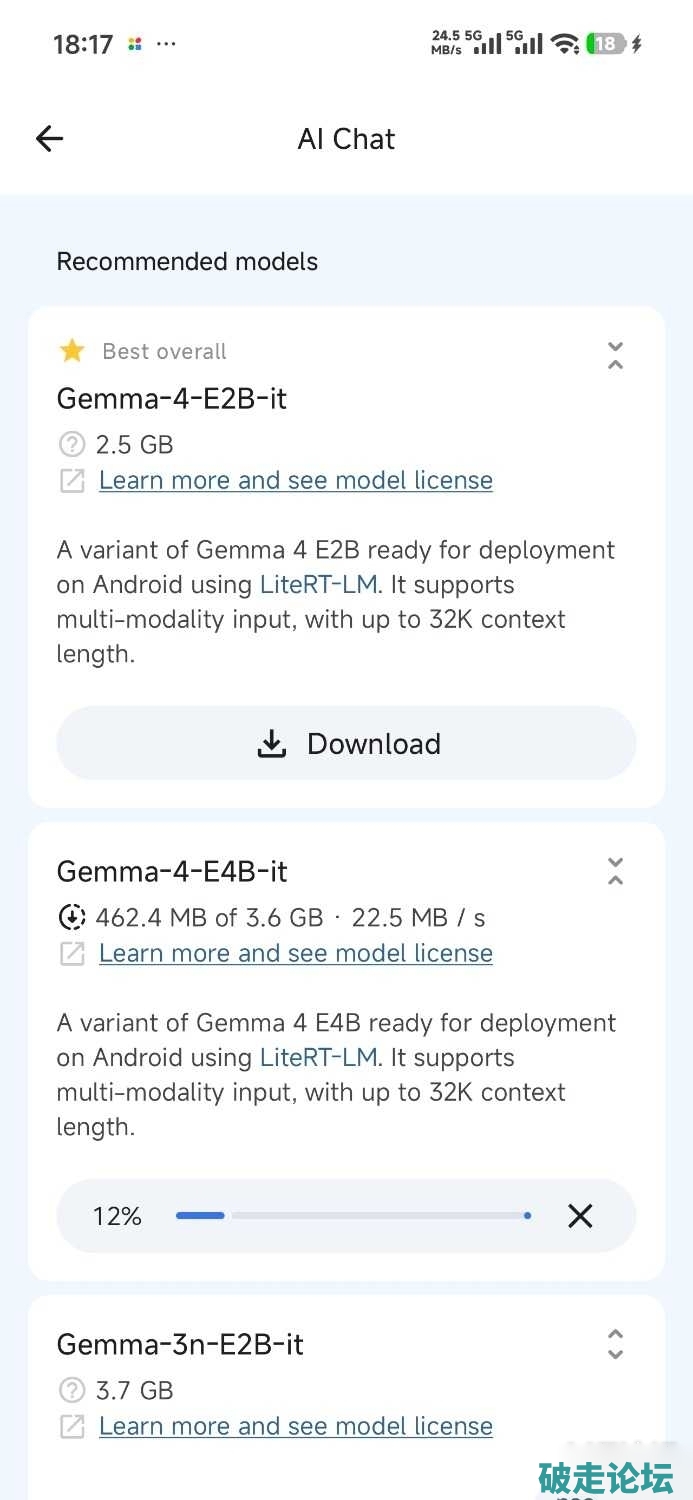Open LiteRT-LM link in Gemma-4-E2B-it description
The height and width of the screenshot is (1500, 693).
318,585
